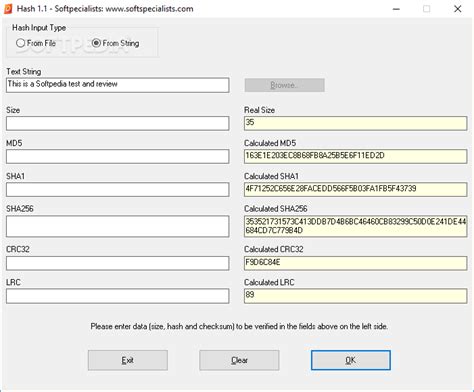
Task: Click the Size input field
Action: coord(117,123)
